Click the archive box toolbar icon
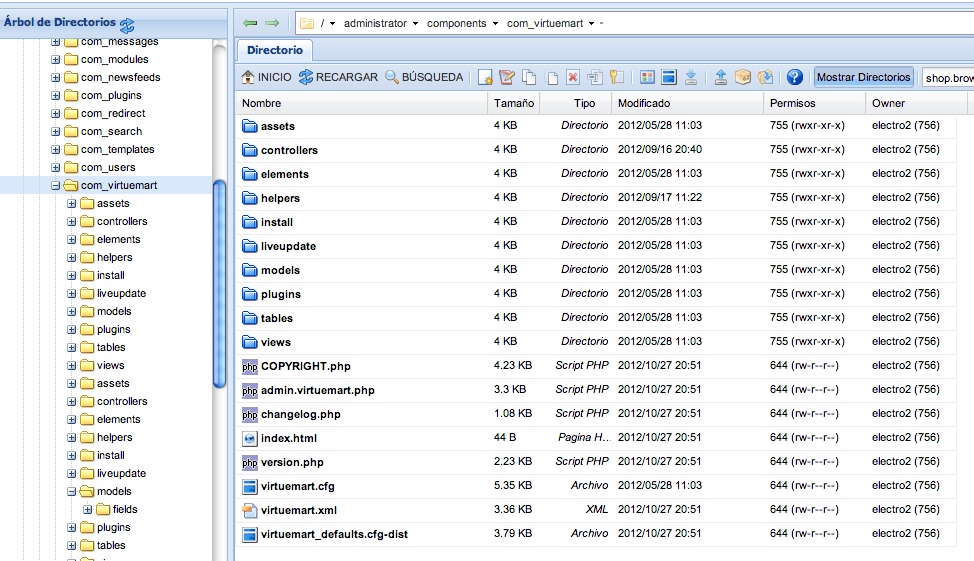 point(742,77)
